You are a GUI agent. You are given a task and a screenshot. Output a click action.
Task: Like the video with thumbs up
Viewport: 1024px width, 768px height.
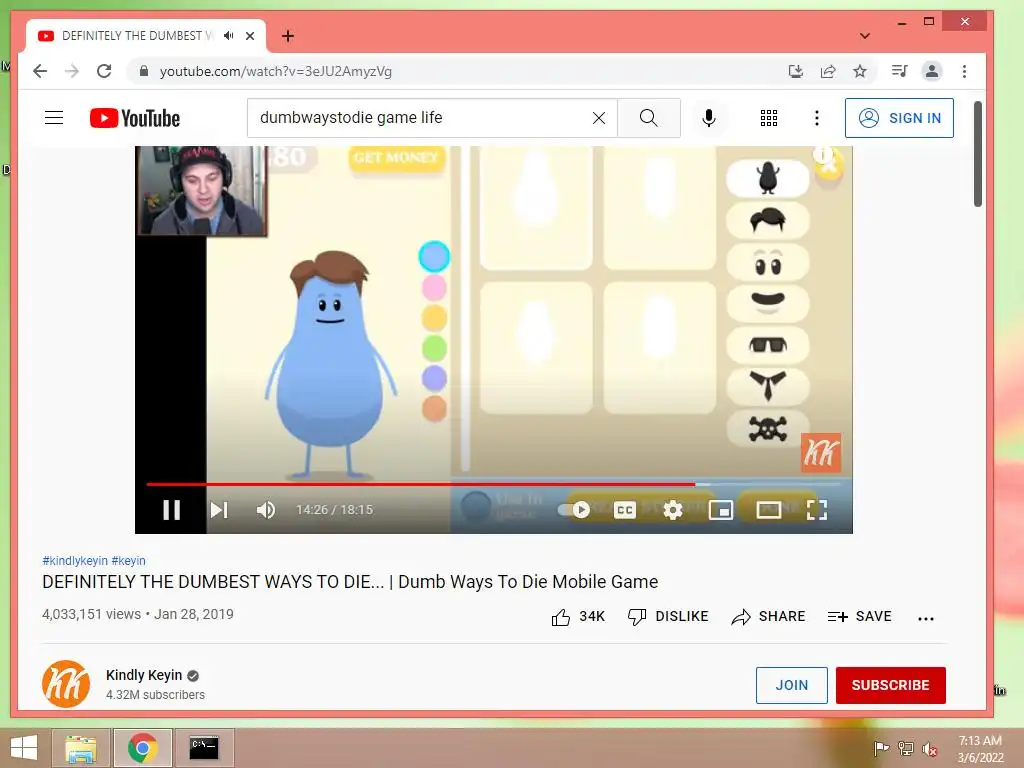(578, 616)
